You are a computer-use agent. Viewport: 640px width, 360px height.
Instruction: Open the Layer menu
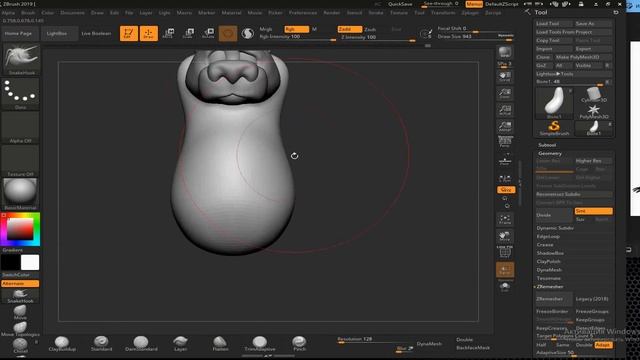[146, 13]
